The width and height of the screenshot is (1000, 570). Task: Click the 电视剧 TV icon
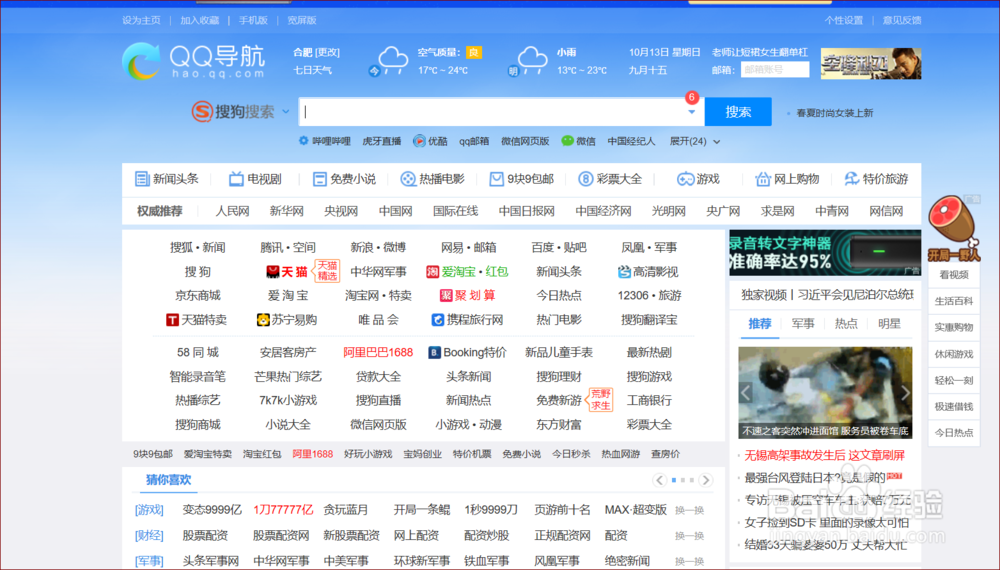tap(236, 179)
